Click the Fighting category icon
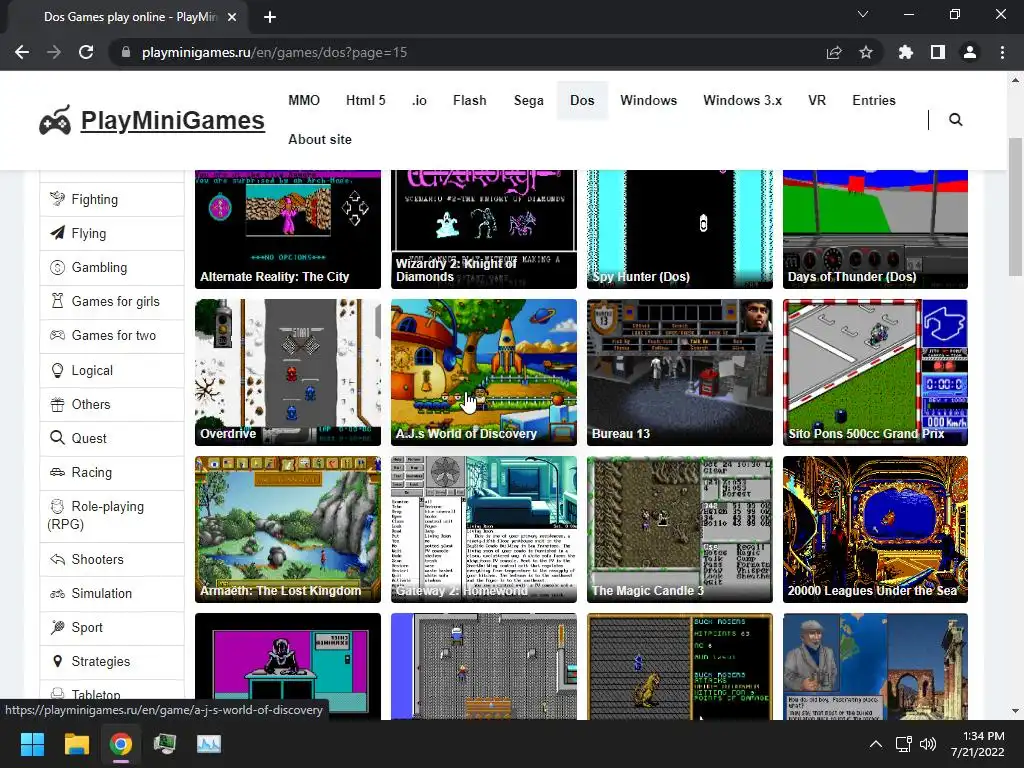This screenshot has width=1024, height=768. [x=57, y=199]
